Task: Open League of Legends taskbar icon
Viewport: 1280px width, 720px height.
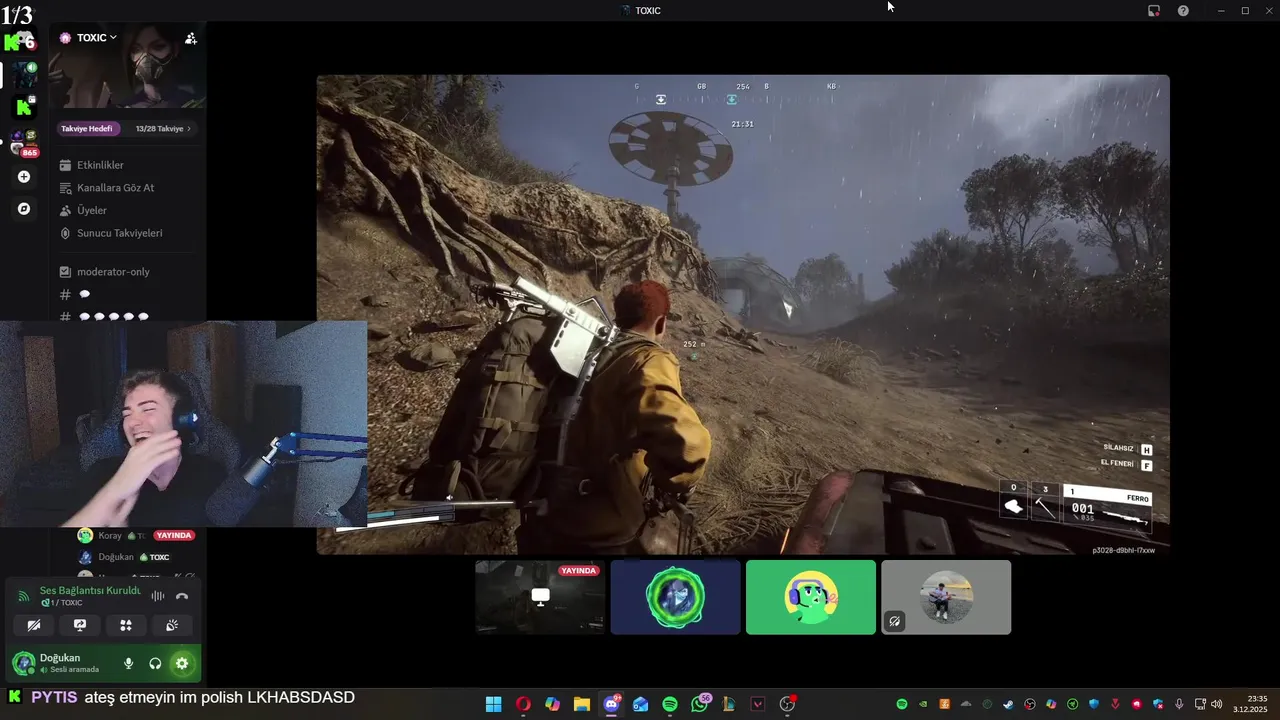Action: pos(728,704)
